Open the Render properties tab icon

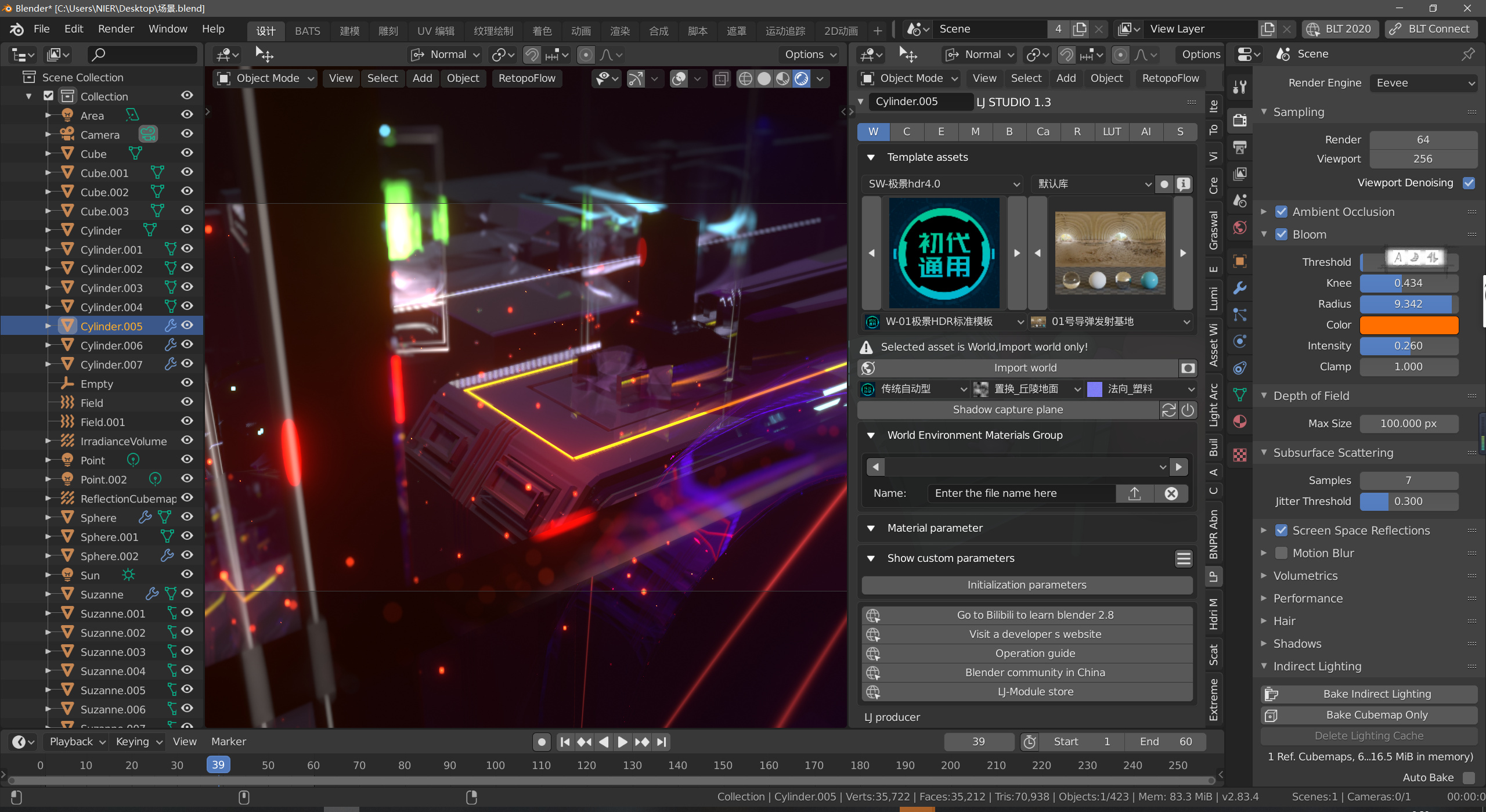point(1240,121)
